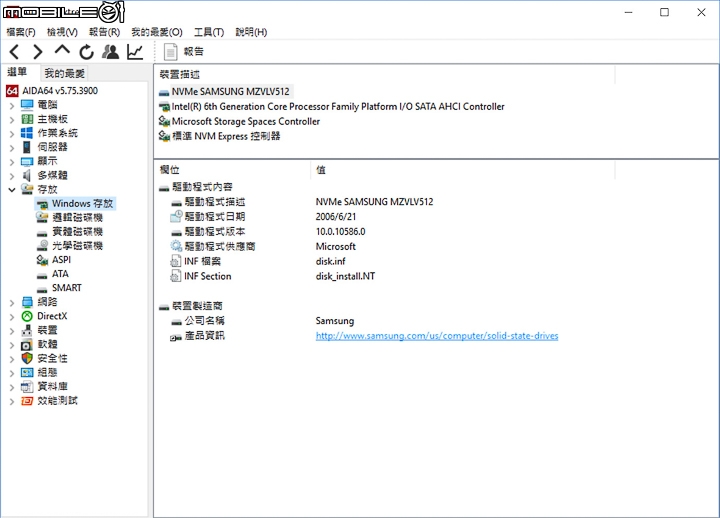
Task: Open the 說明(H) menu
Action: click(x=251, y=32)
